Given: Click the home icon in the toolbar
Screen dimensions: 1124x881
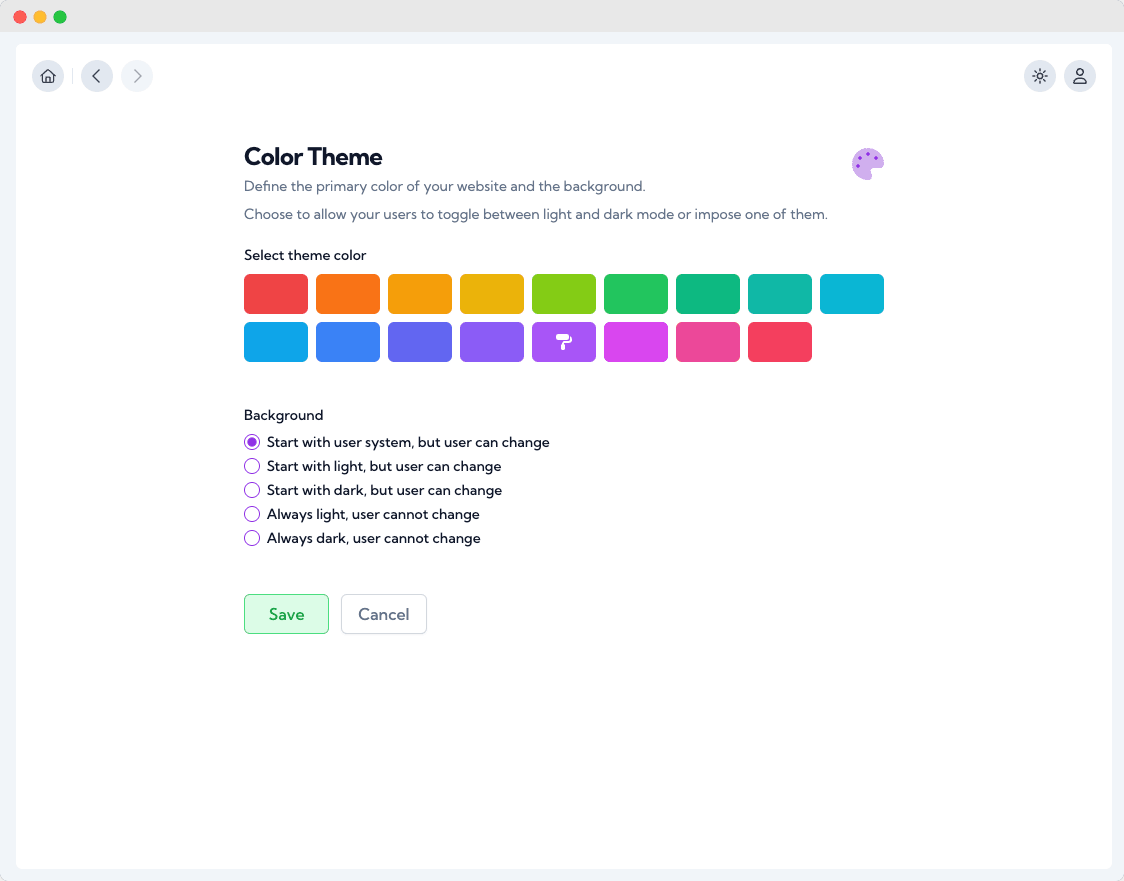Looking at the screenshot, I should tap(48, 76).
